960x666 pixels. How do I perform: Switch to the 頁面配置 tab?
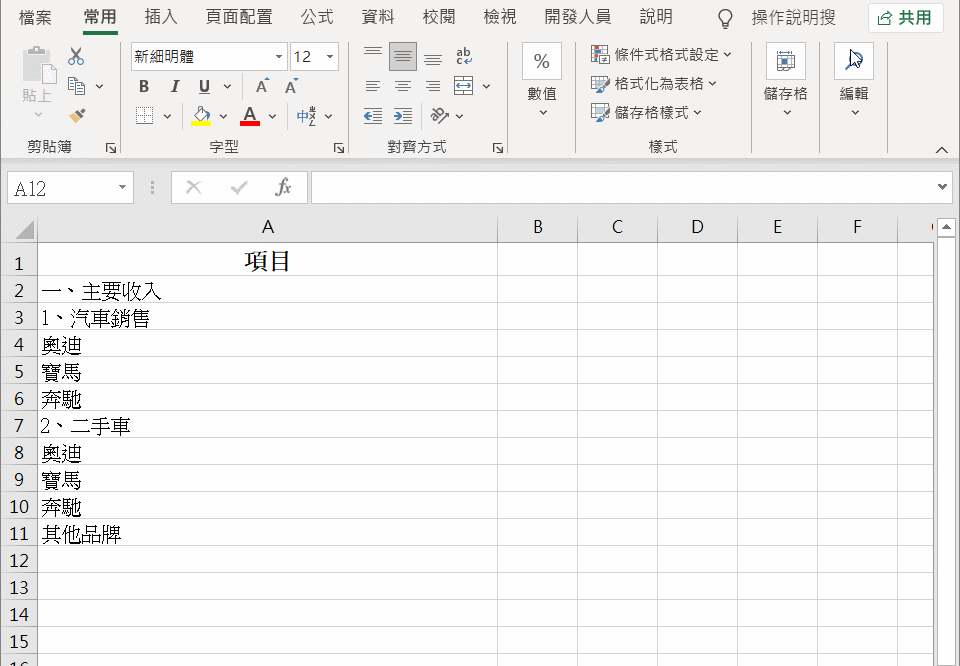tap(239, 17)
